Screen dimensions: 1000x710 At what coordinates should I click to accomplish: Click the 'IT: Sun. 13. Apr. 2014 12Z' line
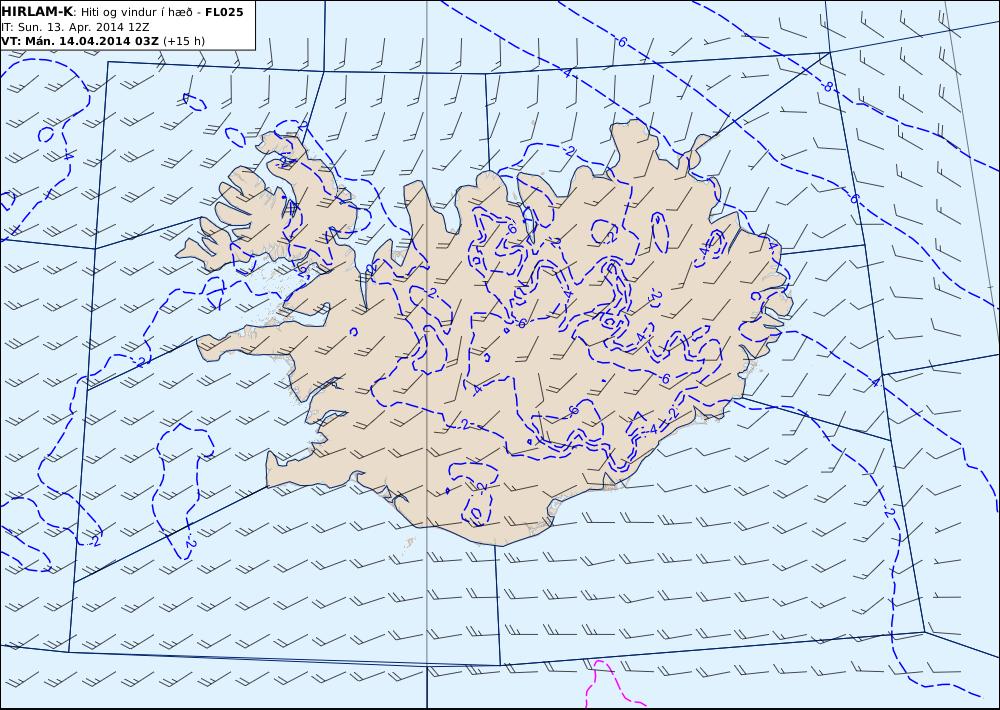pyautogui.click(x=75, y=27)
